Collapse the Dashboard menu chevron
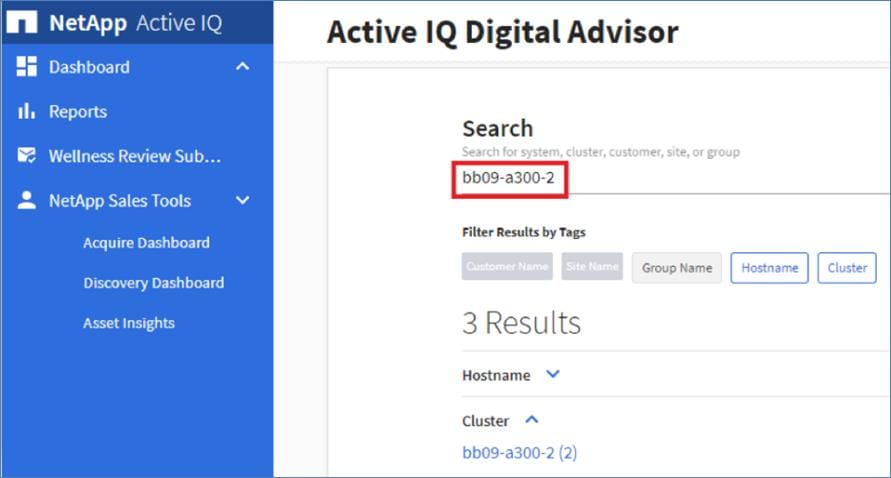Screen dimensions: 891x478 coord(243,66)
